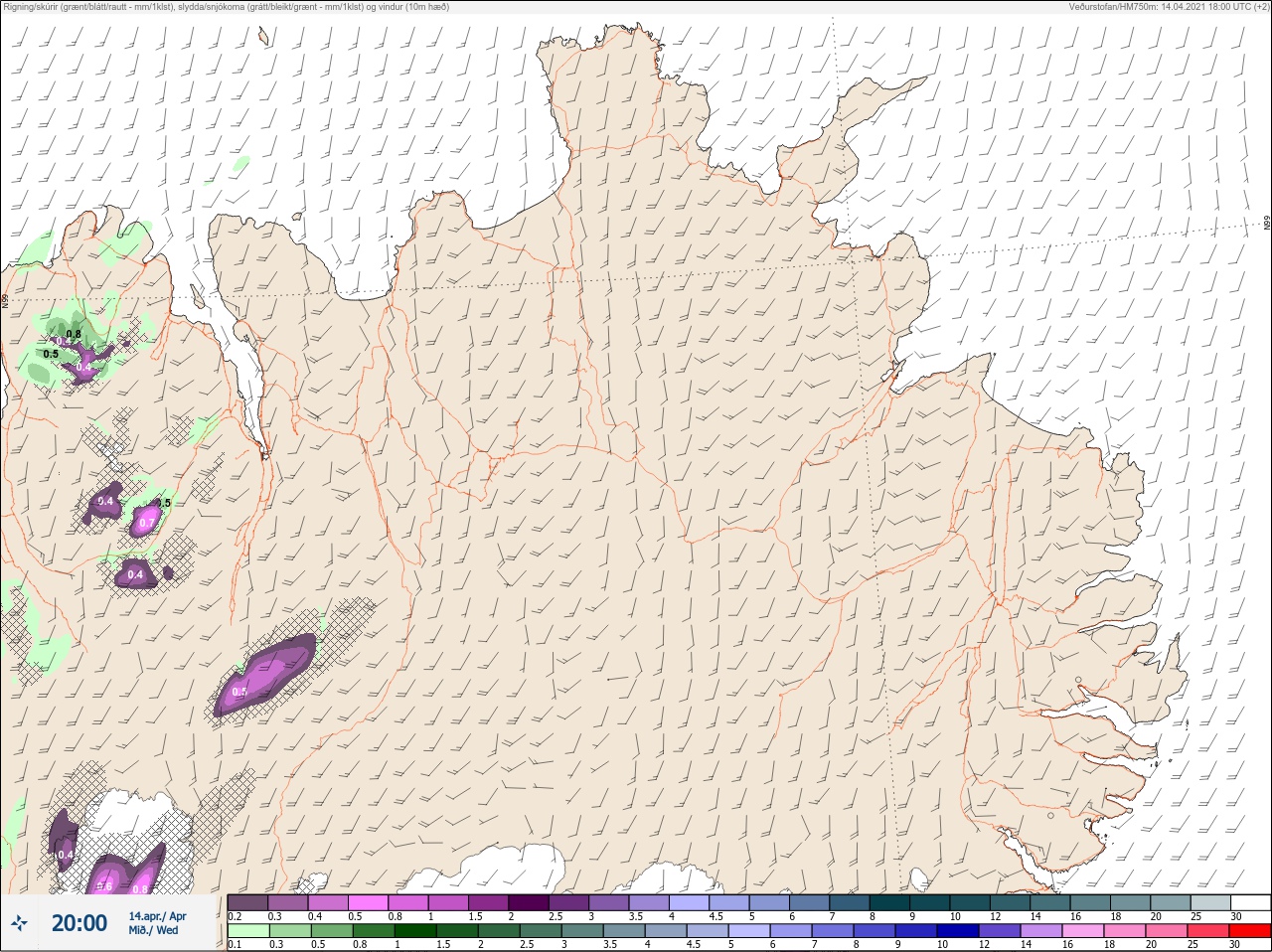Select the first swatch between 0.2 and 0.3, upper legend

(x=247, y=902)
